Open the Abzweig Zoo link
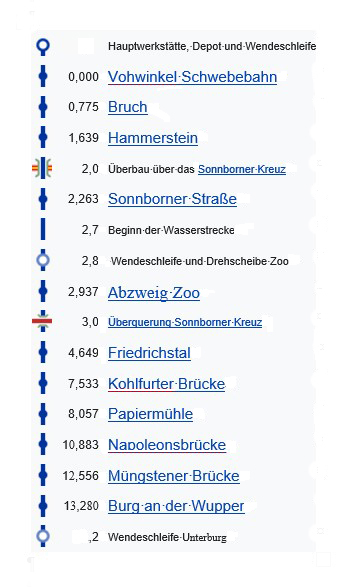This screenshot has width=363, height=587. tap(154, 293)
